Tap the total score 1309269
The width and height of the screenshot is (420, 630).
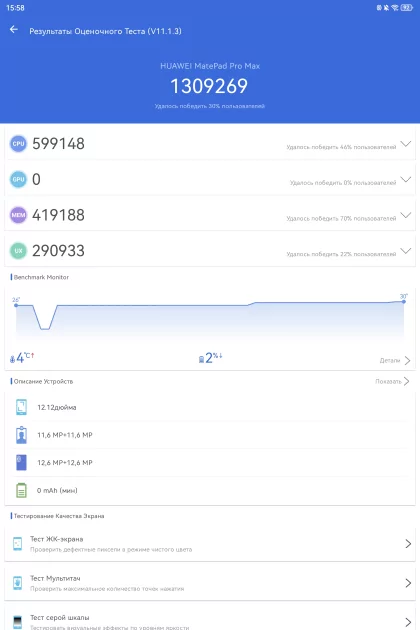209,86
